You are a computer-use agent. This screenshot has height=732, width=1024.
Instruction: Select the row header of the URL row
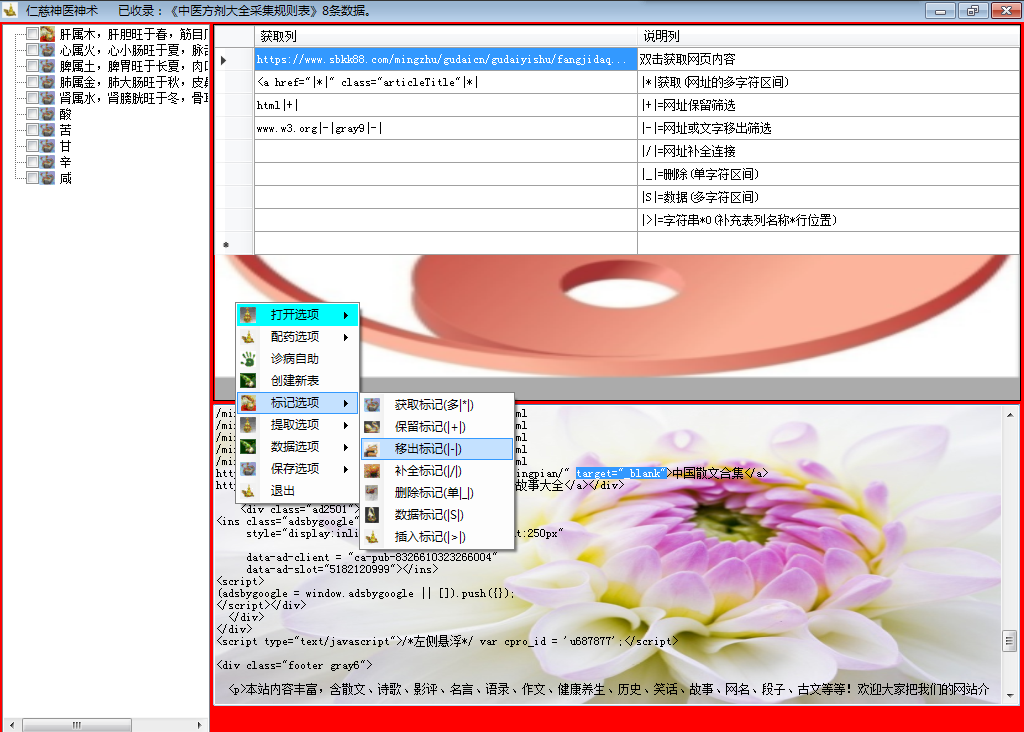pos(234,59)
